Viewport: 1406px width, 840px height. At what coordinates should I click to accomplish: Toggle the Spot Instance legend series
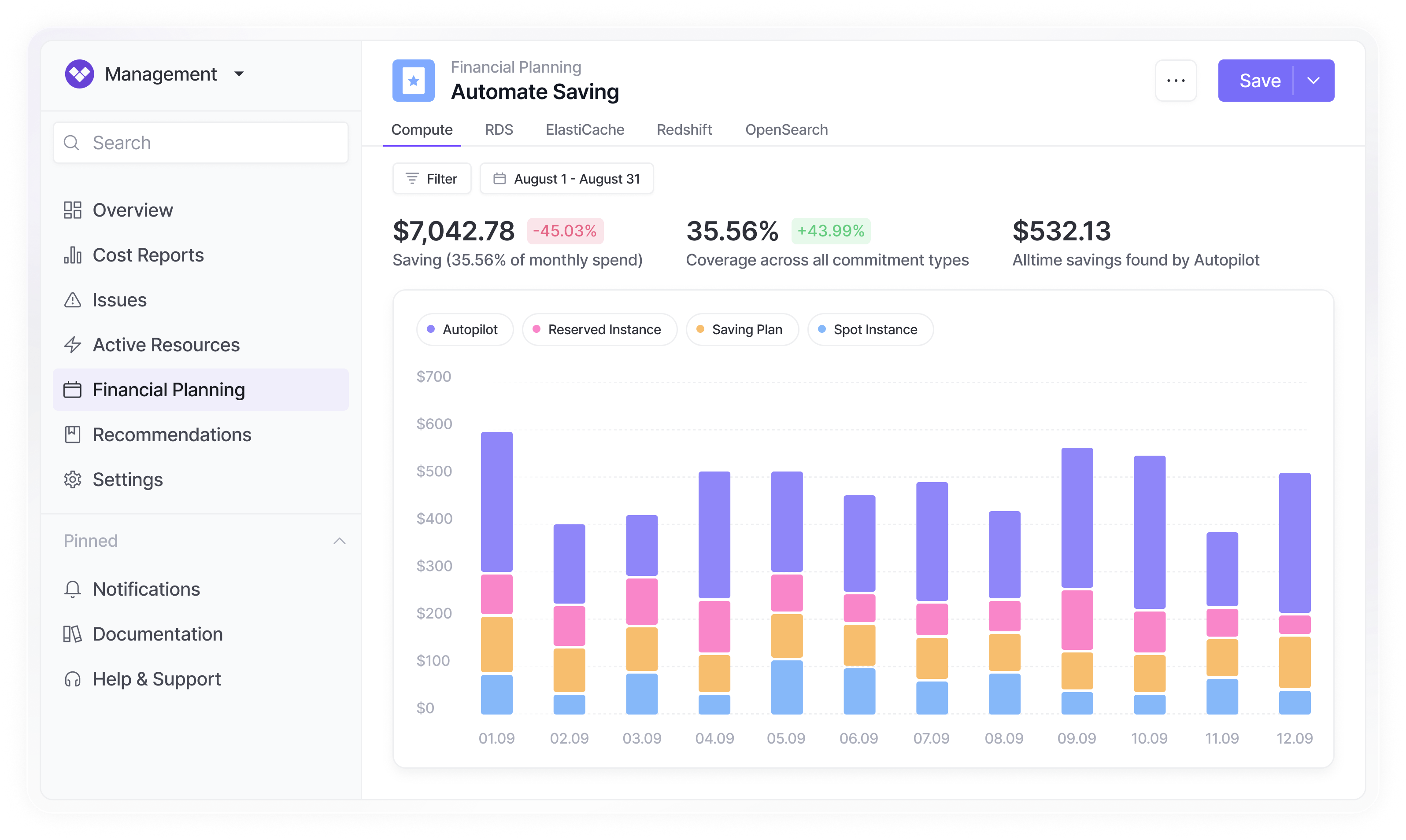[x=870, y=329]
